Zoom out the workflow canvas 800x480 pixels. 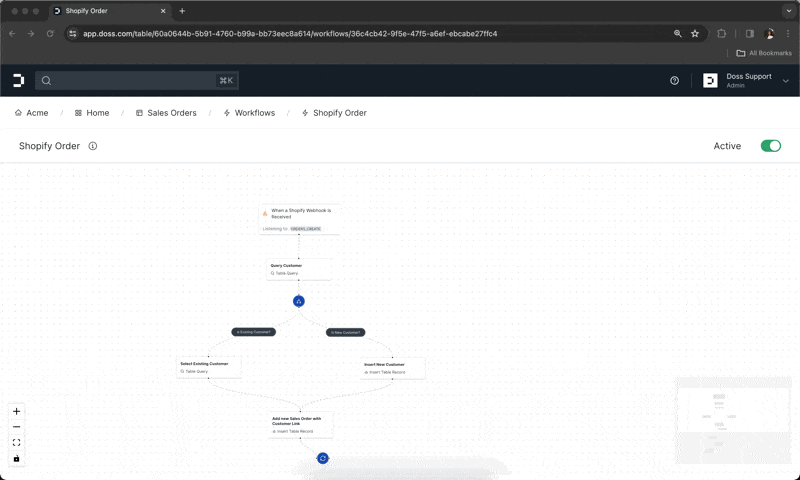(x=16, y=427)
